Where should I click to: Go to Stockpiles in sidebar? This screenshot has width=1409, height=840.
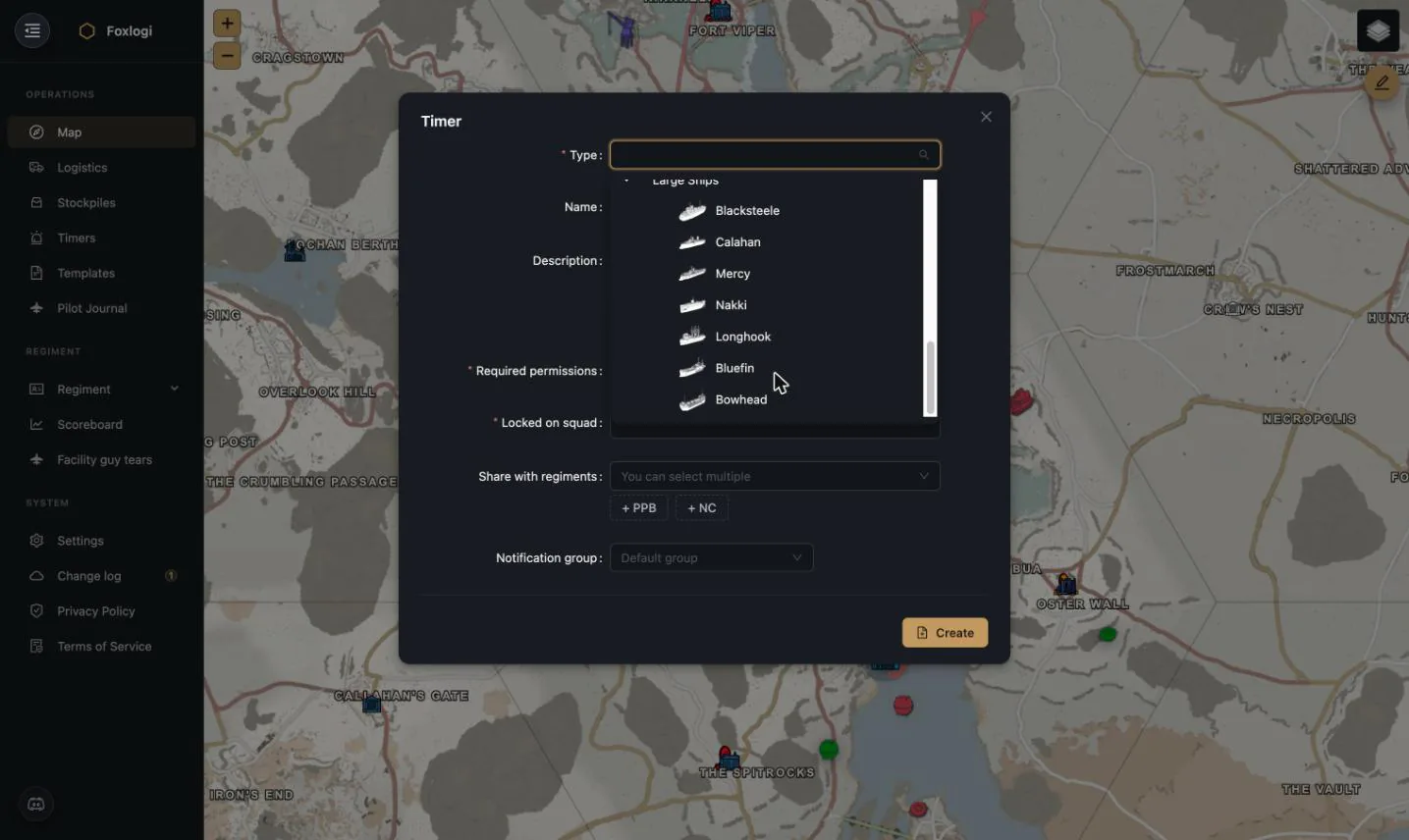point(101,203)
